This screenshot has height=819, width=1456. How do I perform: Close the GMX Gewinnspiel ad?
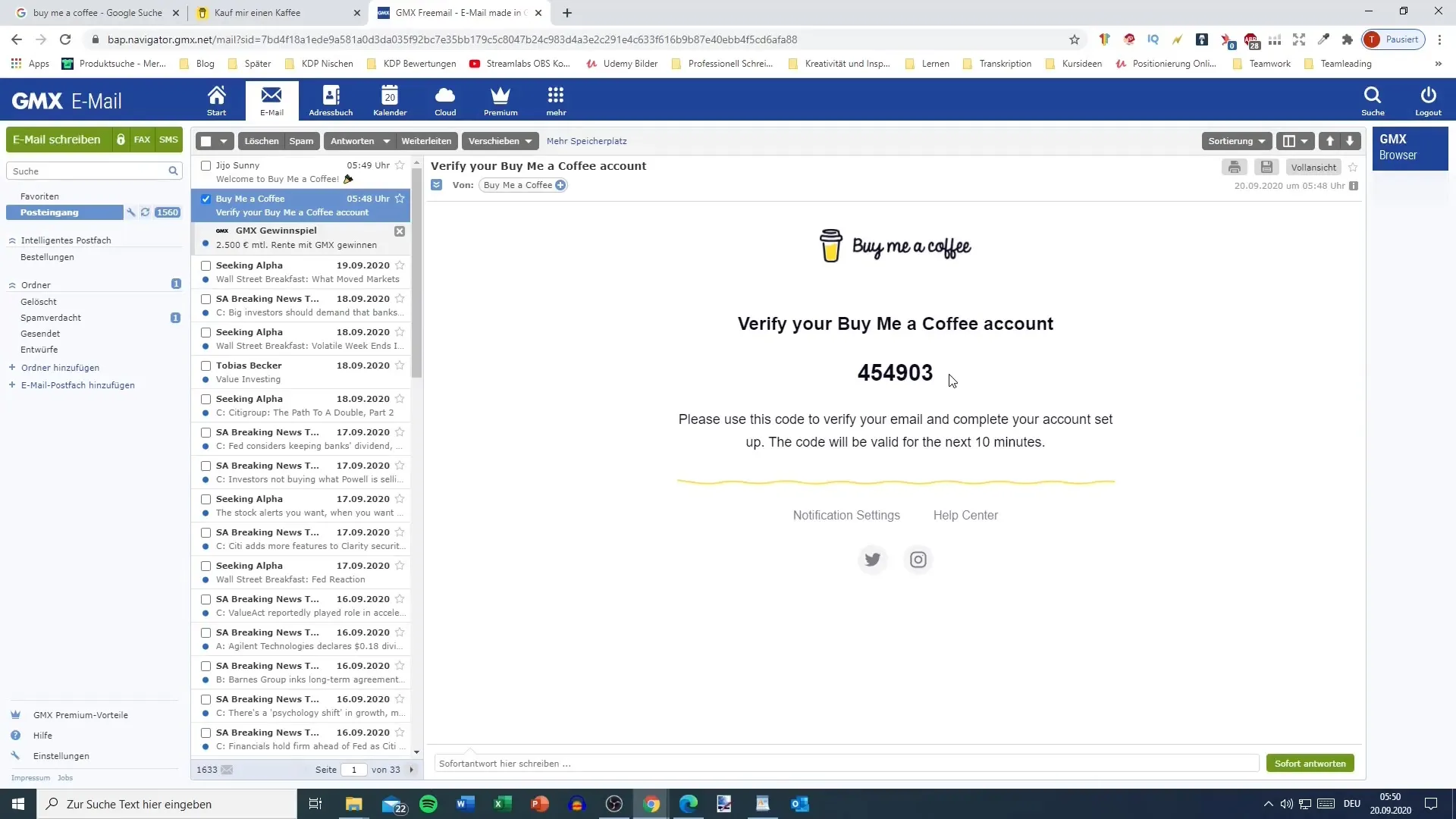[400, 231]
